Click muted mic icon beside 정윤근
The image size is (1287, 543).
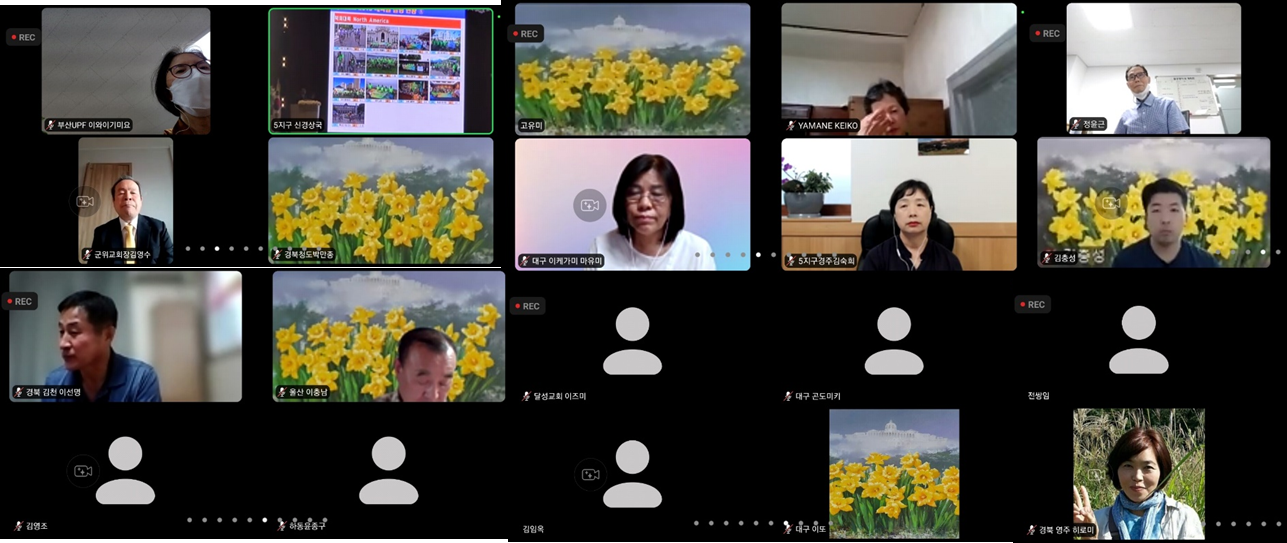(x=1075, y=125)
